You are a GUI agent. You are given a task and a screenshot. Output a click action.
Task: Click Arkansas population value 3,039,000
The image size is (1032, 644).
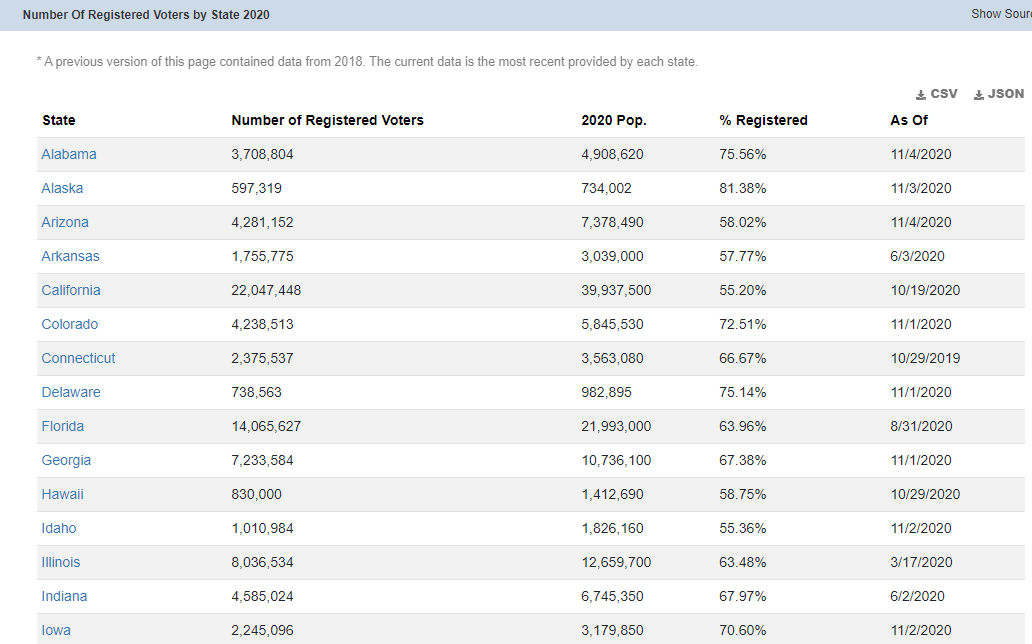click(613, 256)
